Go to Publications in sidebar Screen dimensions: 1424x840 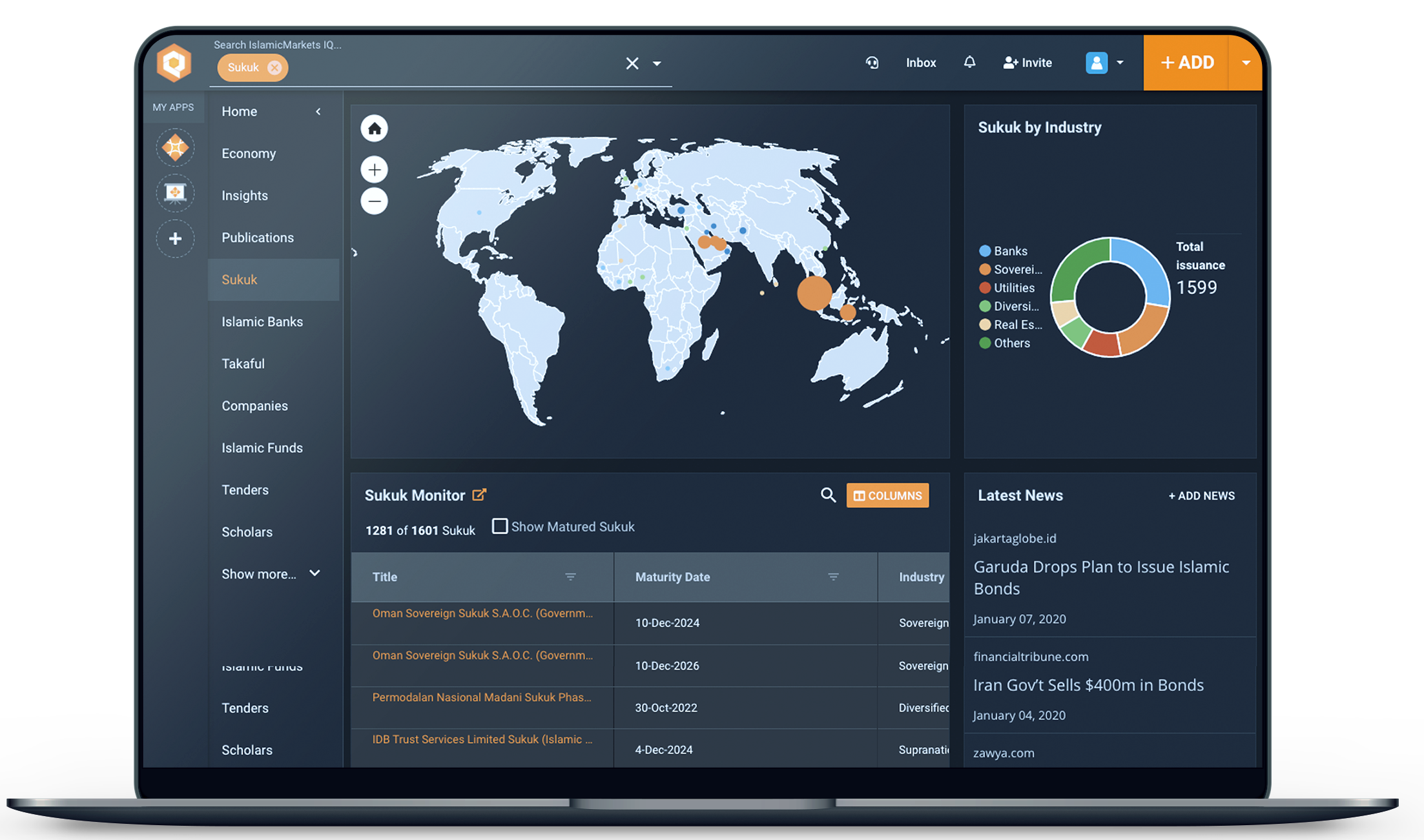coord(258,238)
